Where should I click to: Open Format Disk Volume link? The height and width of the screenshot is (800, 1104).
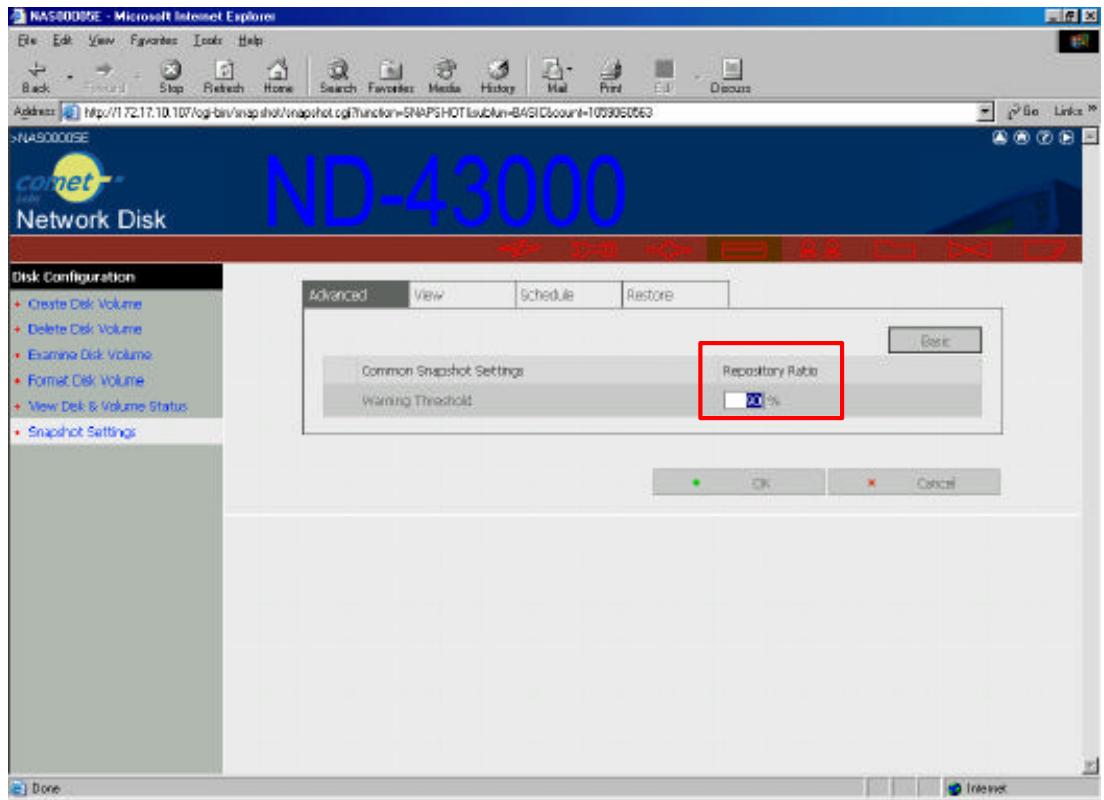[85, 380]
